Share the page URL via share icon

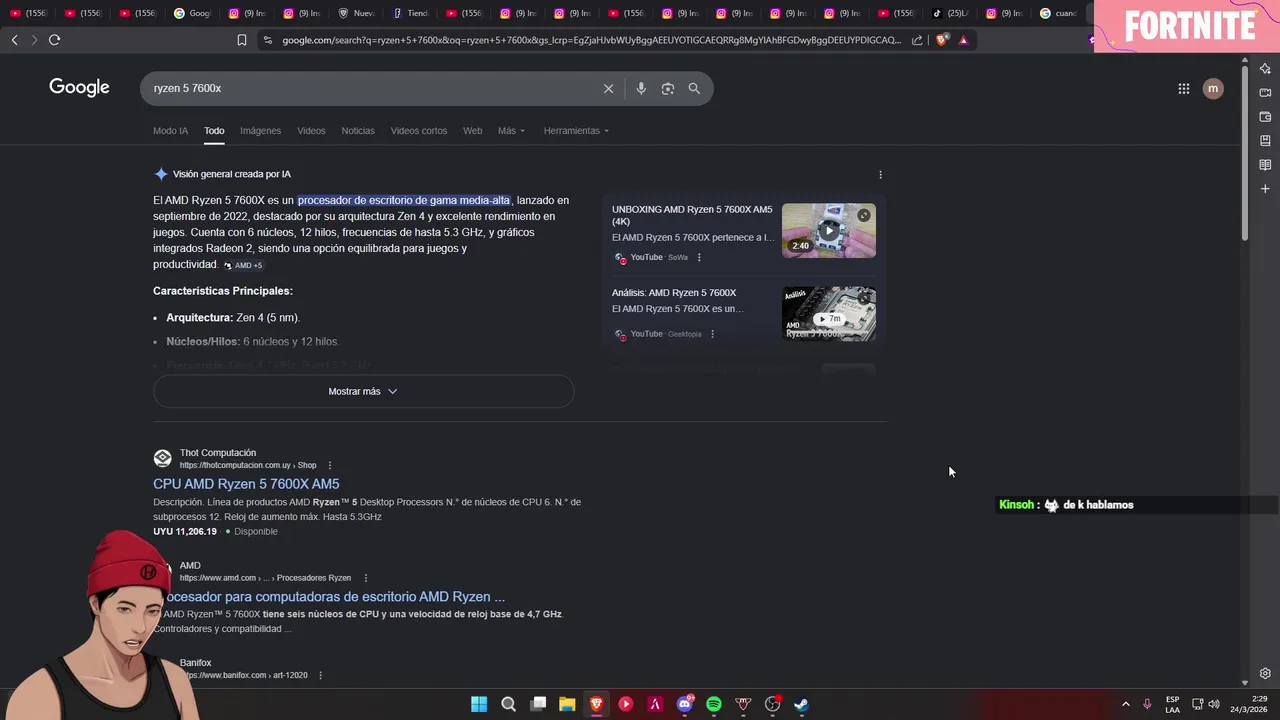(x=917, y=40)
